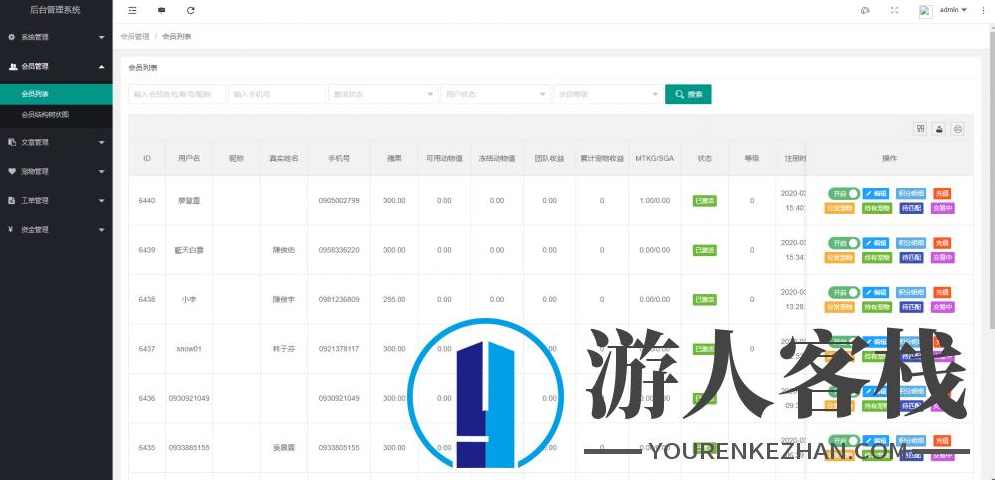
Task: Click 会员管理 in the breadcrumb
Action: (135, 37)
